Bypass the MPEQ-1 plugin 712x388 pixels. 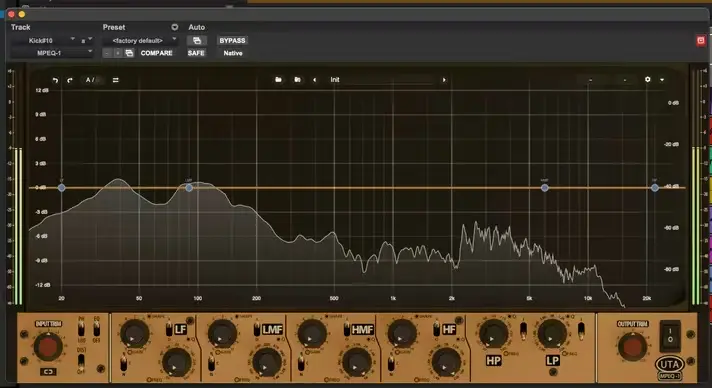pyautogui.click(x=232, y=40)
